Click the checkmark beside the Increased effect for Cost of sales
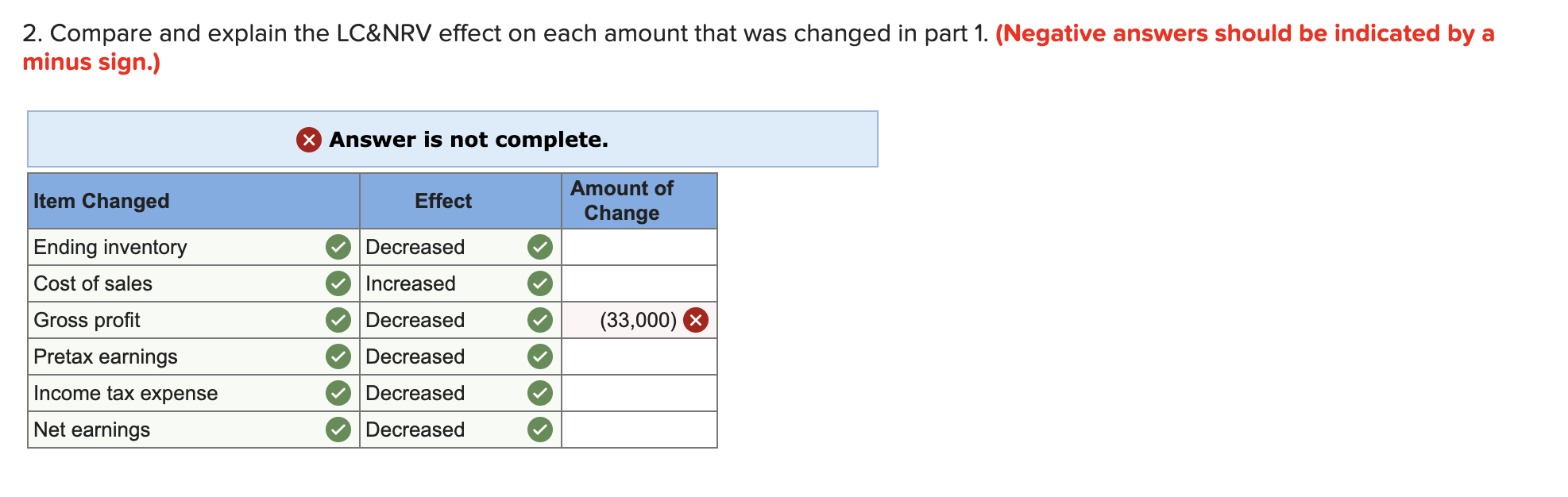The image size is (1568, 497). (x=540, y=283)
